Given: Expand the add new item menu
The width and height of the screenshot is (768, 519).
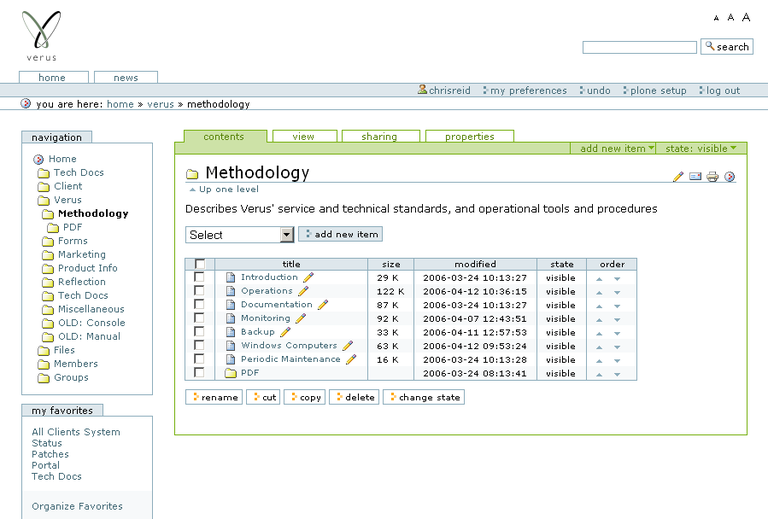Looking at the screenshot, I should coord(618,148).
